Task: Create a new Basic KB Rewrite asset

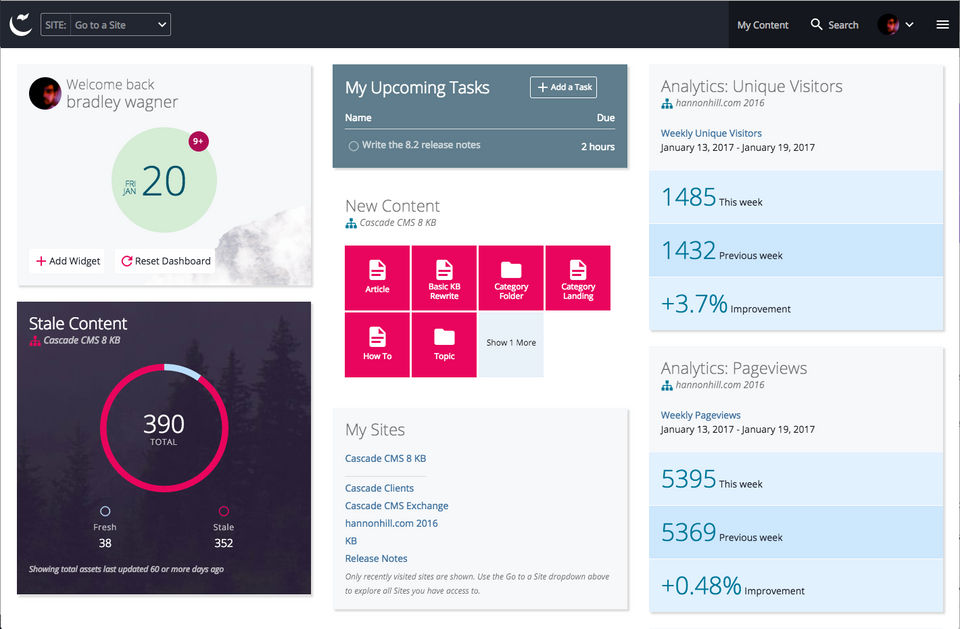Action: [444, 277]
